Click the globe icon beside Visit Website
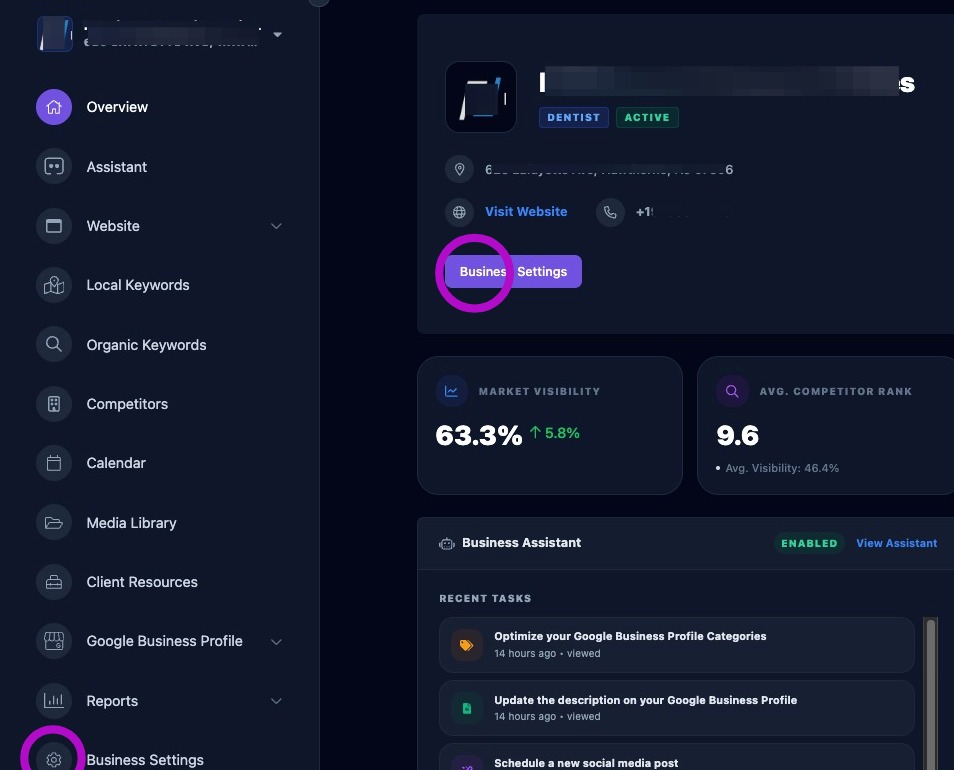 459,212
